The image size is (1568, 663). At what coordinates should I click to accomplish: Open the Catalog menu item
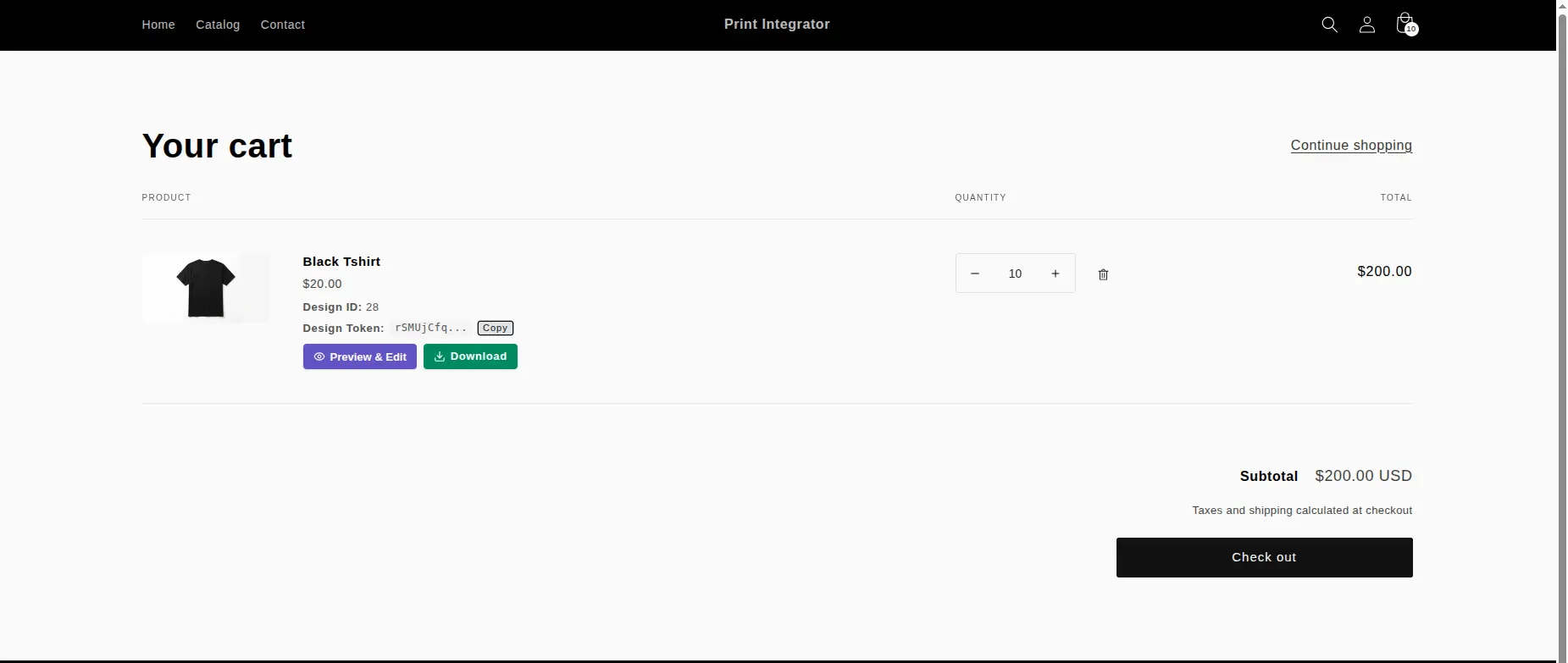pyautogui.click(x=218, y=25)
